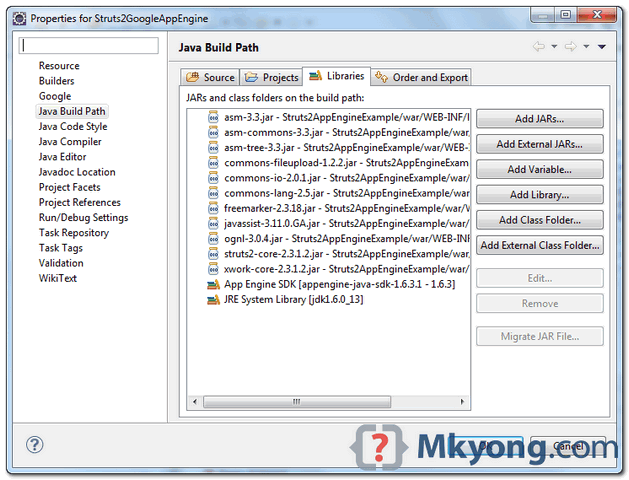
Task: Click the Eclipse icon in the title bar
Action: coord(19,18)
